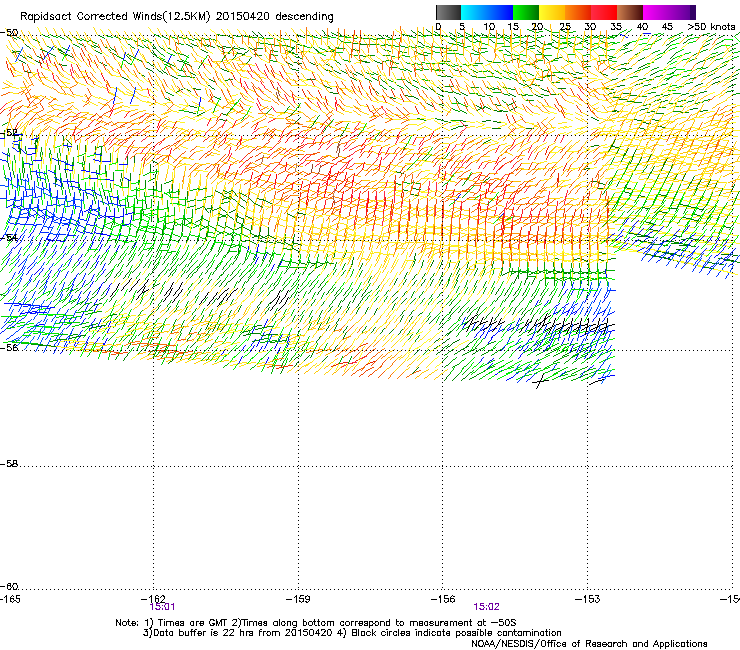The height and width of the screenshot is (650, 740).
Task: Click the '20150420 descending' text in title
Action: [x=275, y=17]
